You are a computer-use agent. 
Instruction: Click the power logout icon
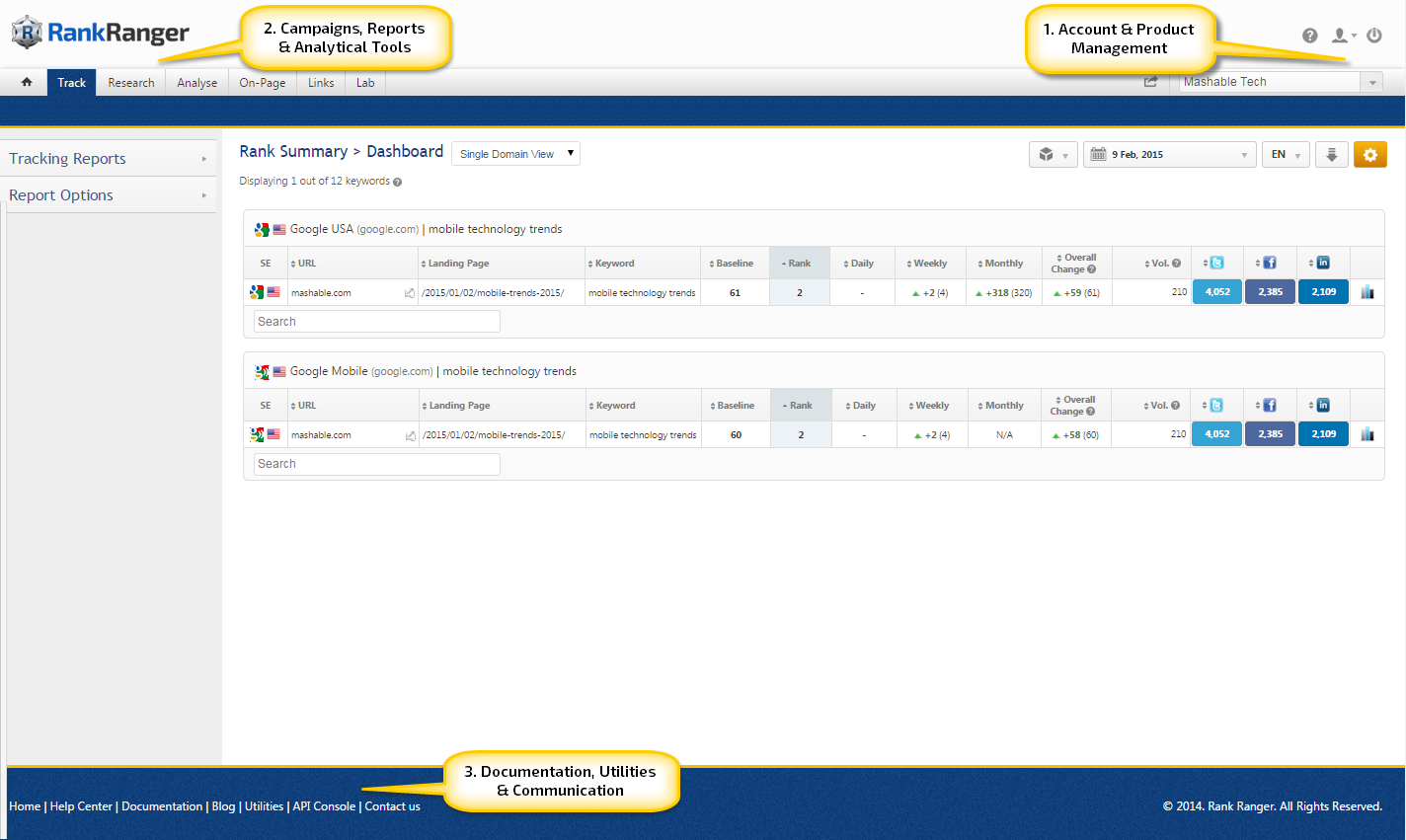[x=1373, y=36]
